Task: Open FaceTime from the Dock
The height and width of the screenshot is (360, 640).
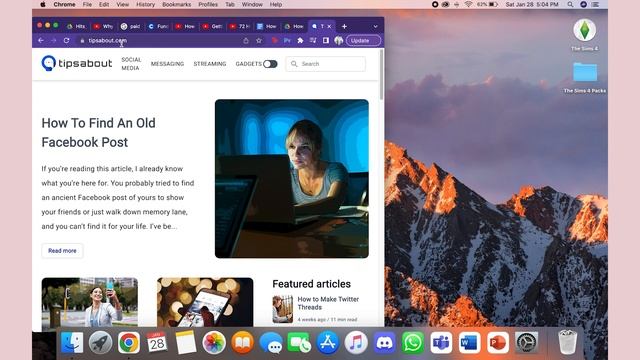Action: click(x=299, y=342)
